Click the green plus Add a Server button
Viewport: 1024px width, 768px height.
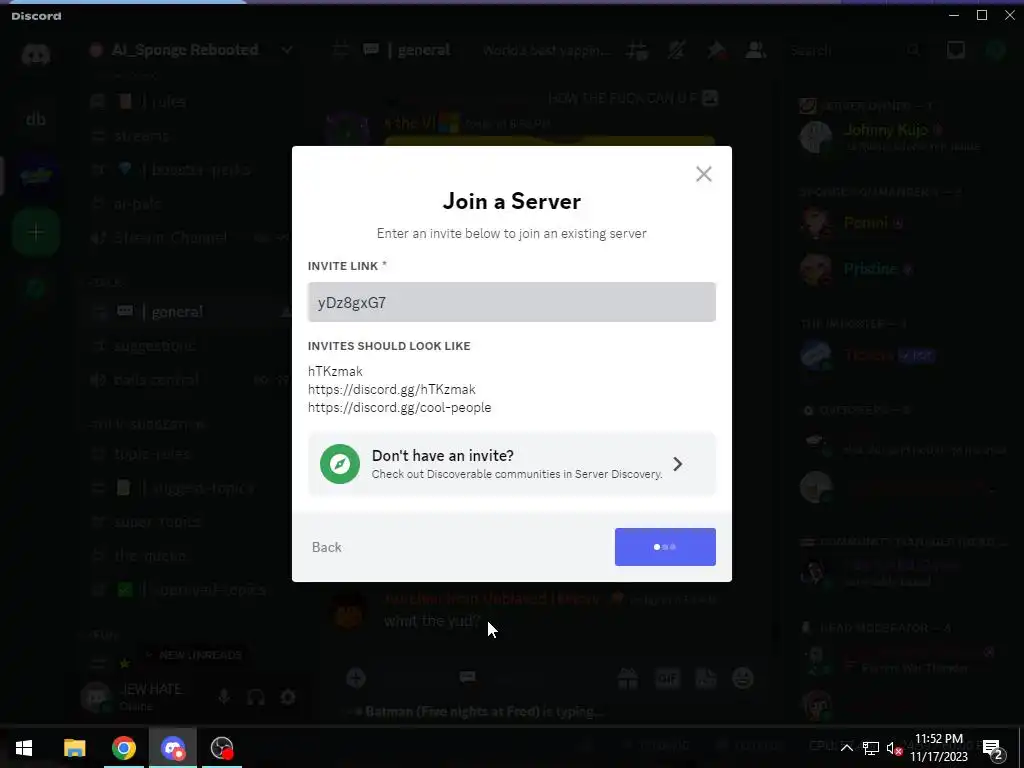(x=36, y=232)
